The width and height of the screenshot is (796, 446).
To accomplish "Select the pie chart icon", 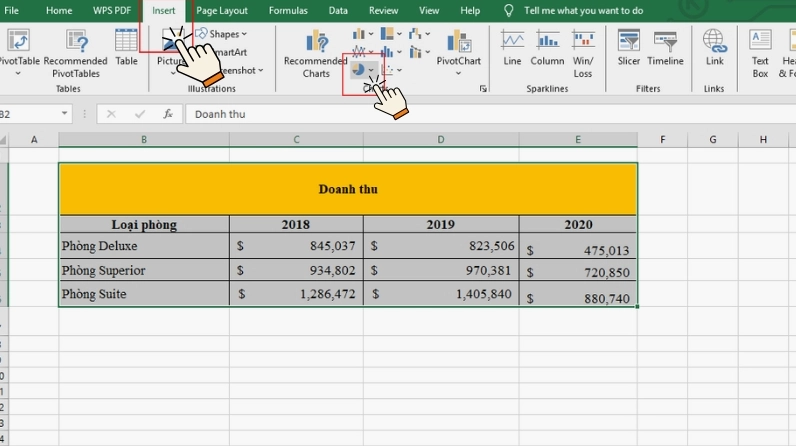I will click(x=358, y=70).
